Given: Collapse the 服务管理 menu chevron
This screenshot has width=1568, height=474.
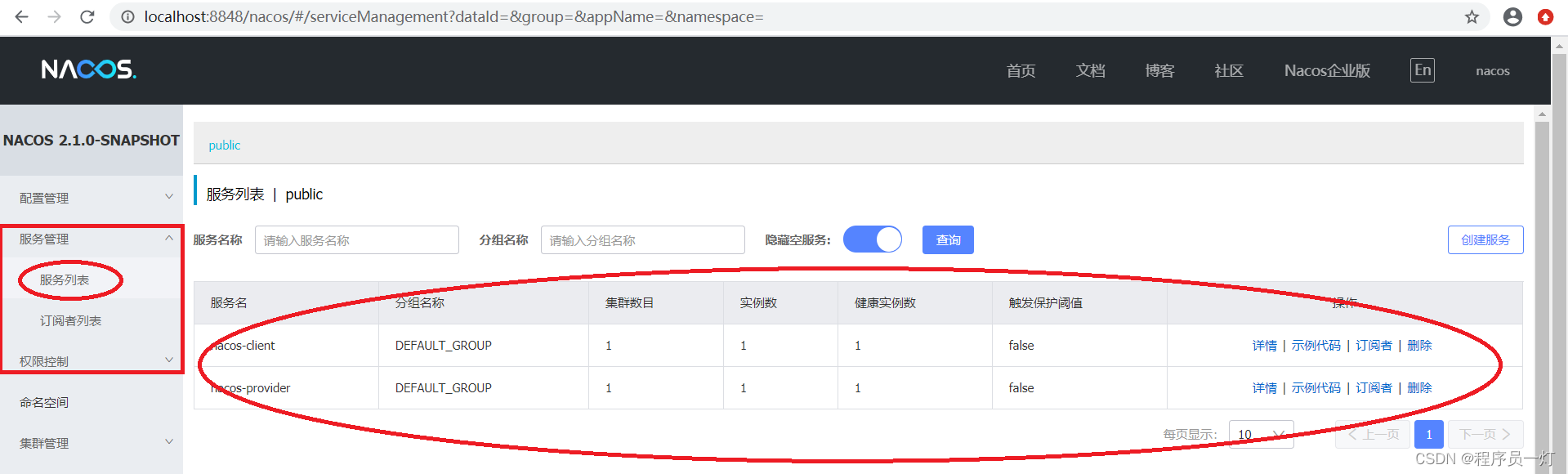Looking at the screenshot, I should pos(169,238).
